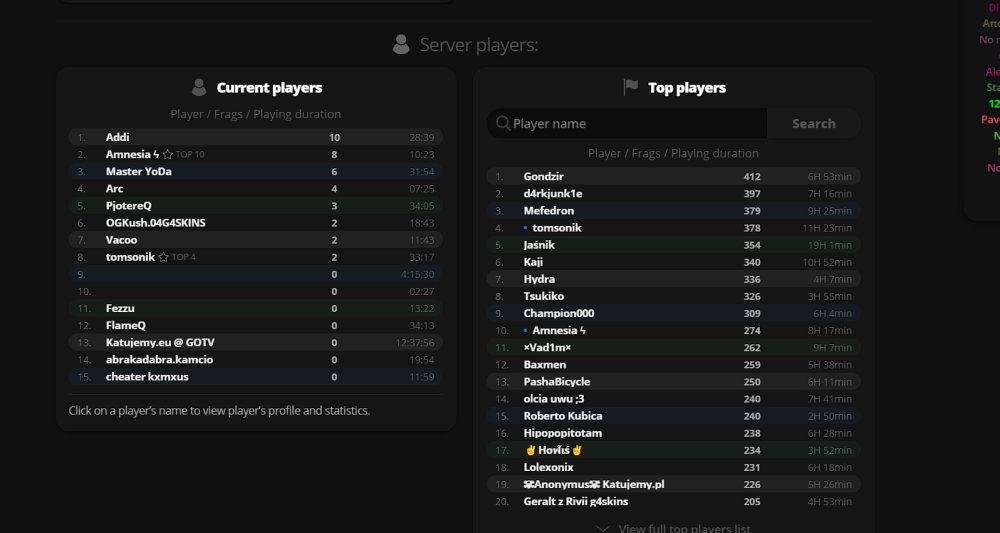Screen dimensions: 1000x533
Task: Click the blue online dot beside tomsonik
Action: coord(525,228)
